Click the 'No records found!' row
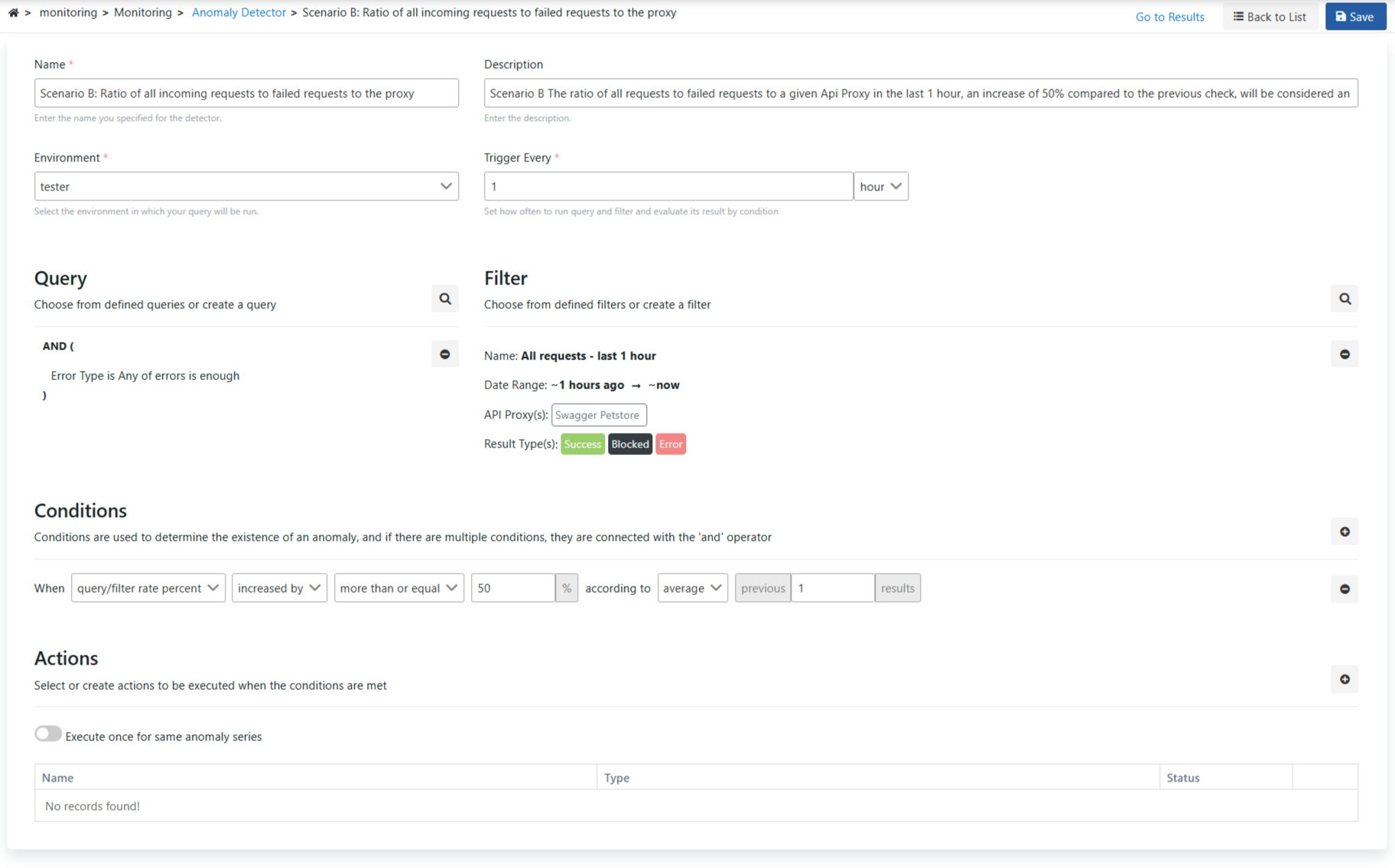This screenshot has height=868, width=1395. pos(696,806)
